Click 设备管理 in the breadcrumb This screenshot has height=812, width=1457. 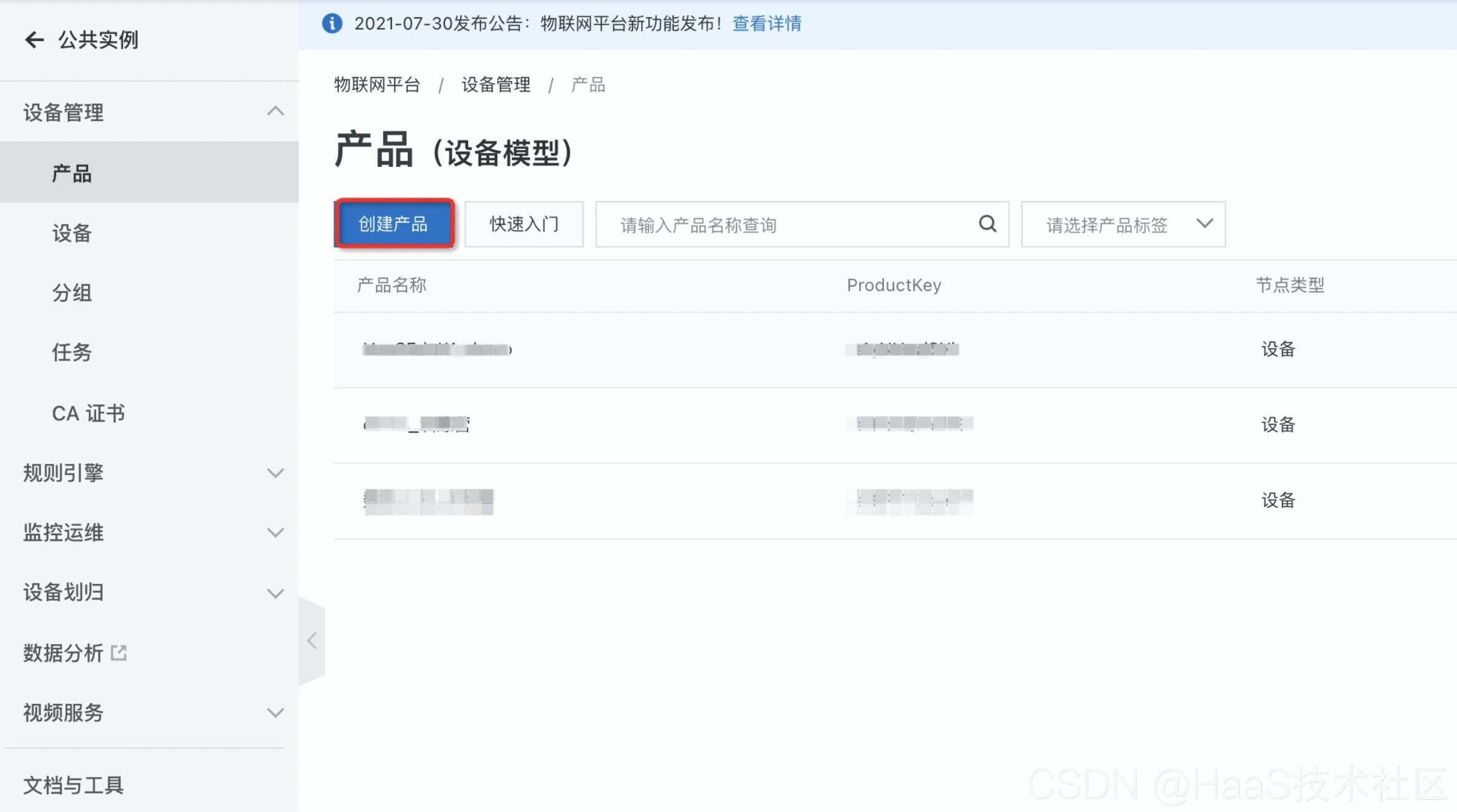(x=496, y=85)
